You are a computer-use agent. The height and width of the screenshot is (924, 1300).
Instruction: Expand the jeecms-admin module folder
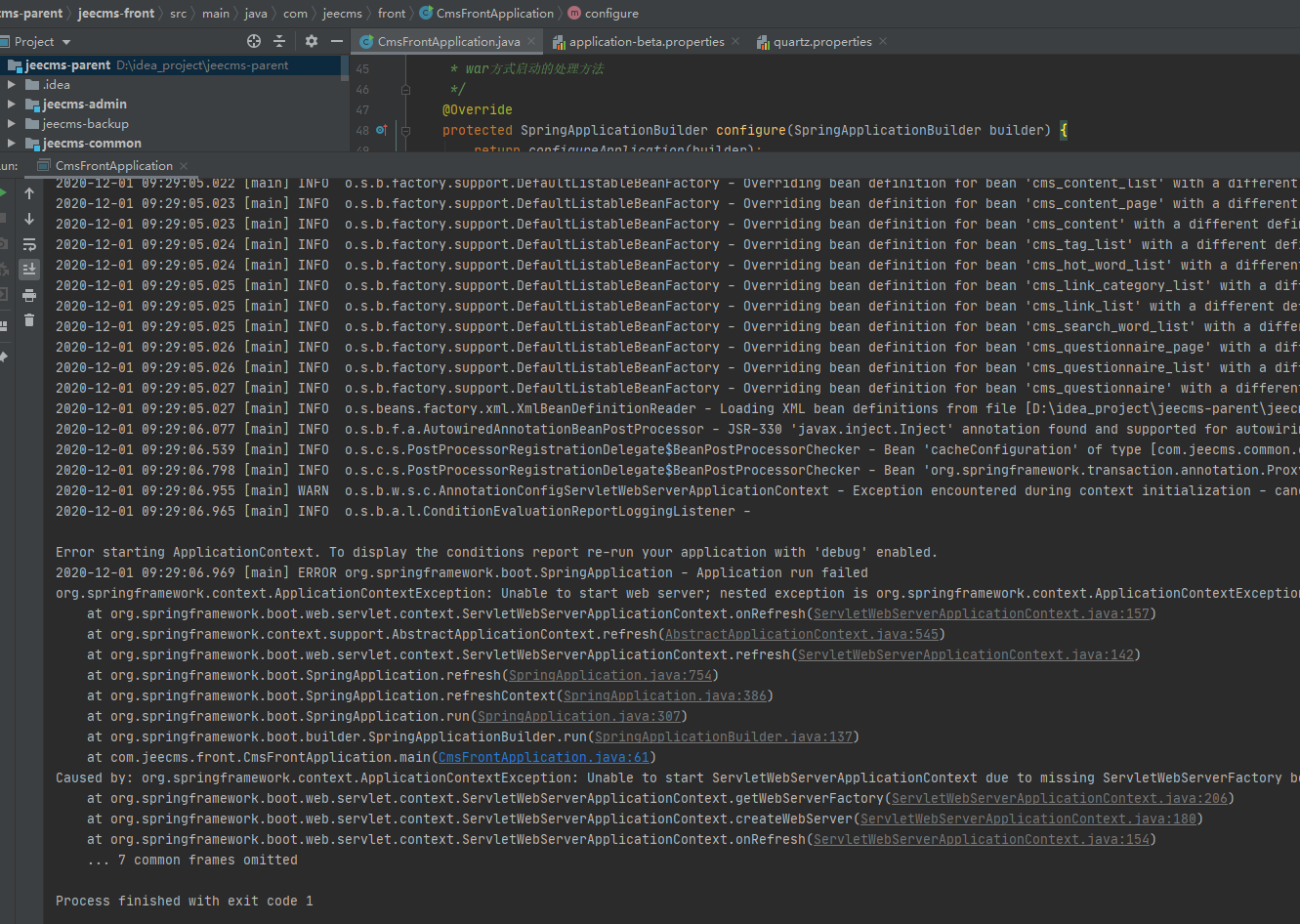(x=12, y=104)
